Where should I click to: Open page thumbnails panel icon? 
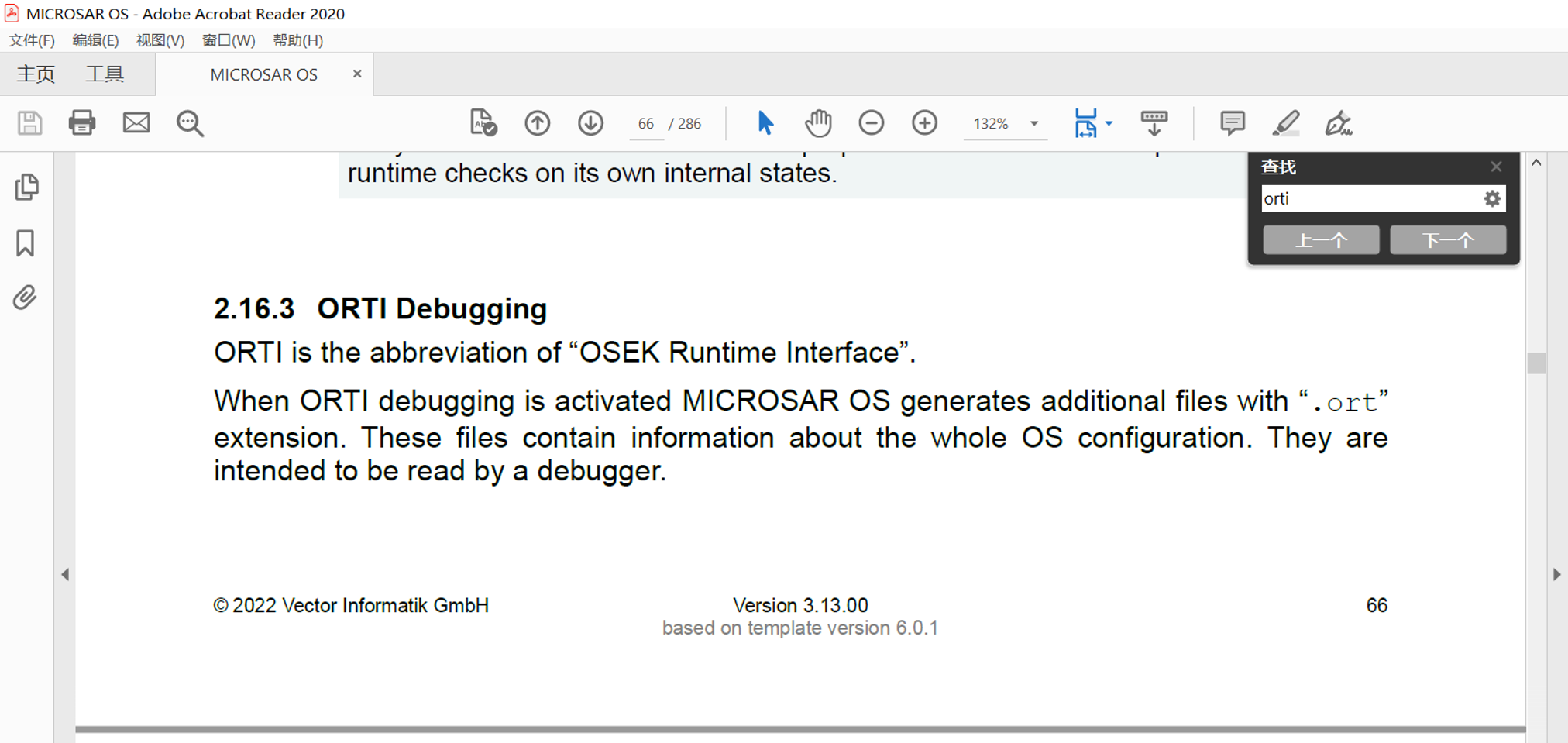click(x=26, y=187)
